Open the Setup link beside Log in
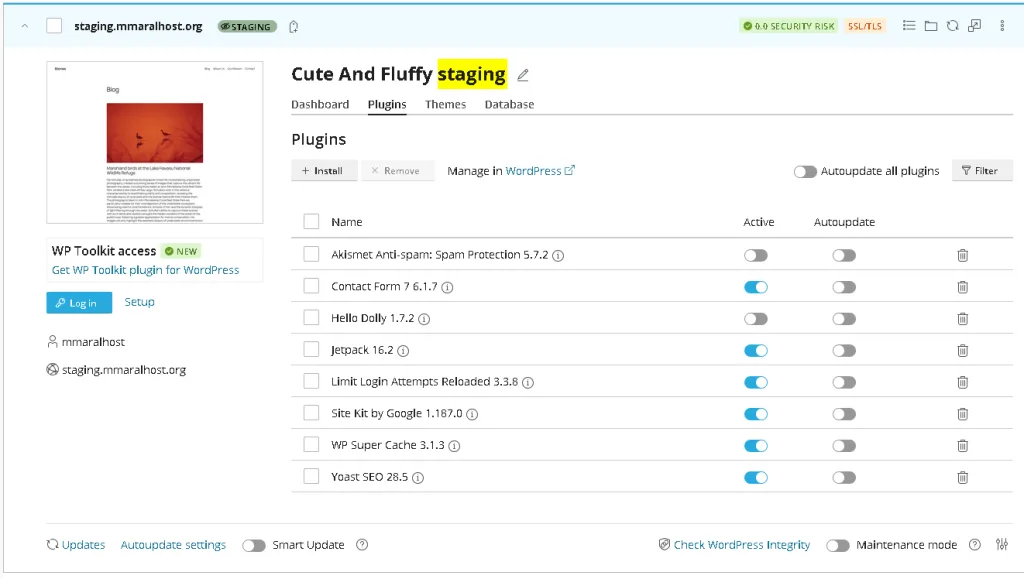The image size is (1024, 579). 140,302
